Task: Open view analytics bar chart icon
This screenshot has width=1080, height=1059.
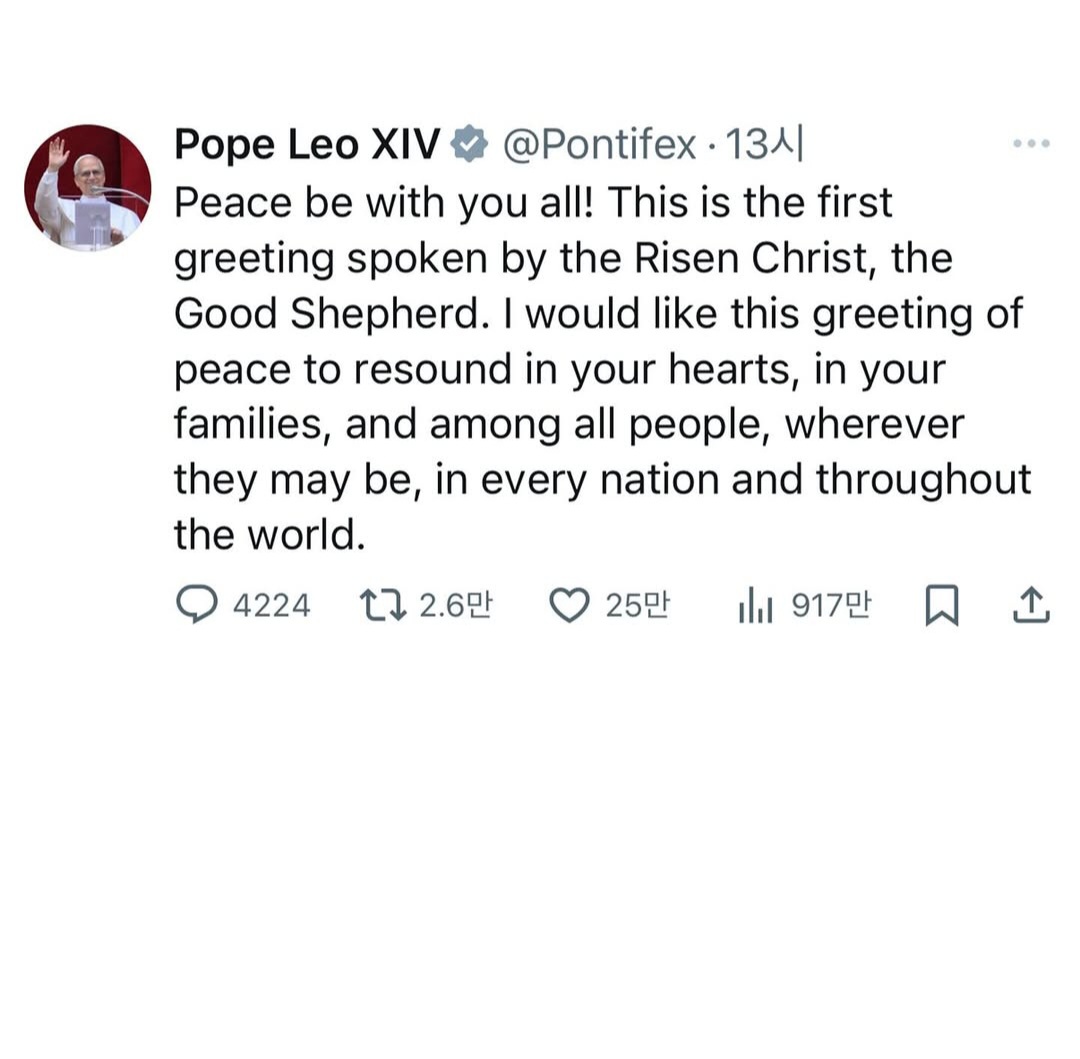Action: pos(756,606)
